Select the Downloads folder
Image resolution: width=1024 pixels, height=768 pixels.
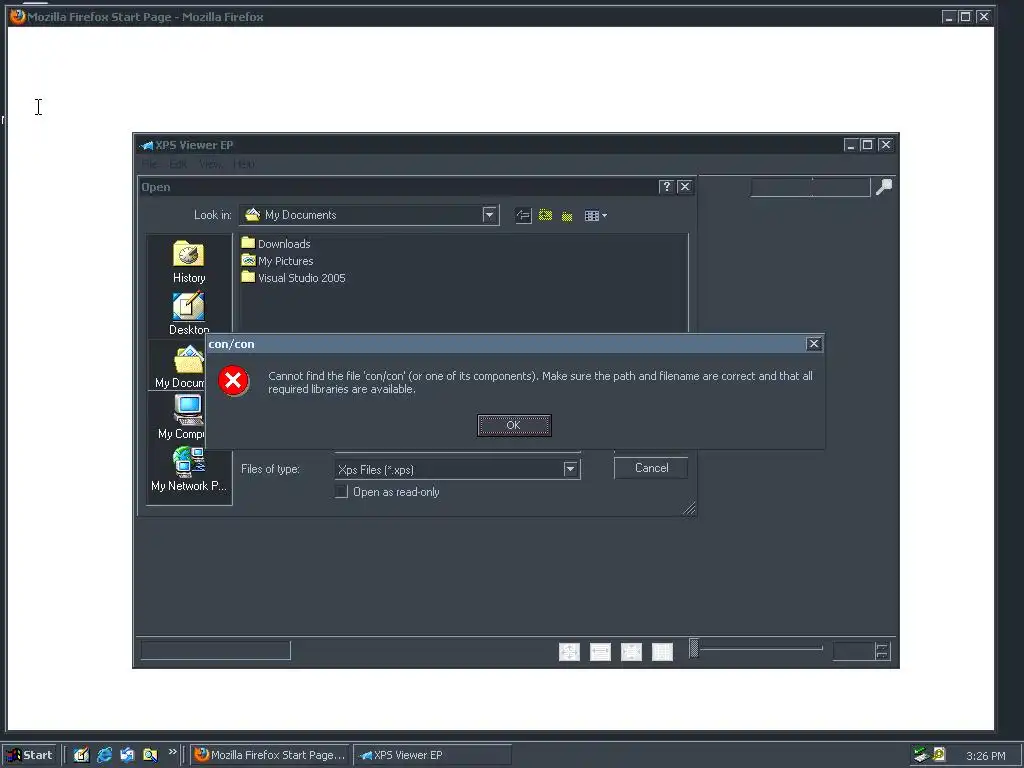coord(276,244)
